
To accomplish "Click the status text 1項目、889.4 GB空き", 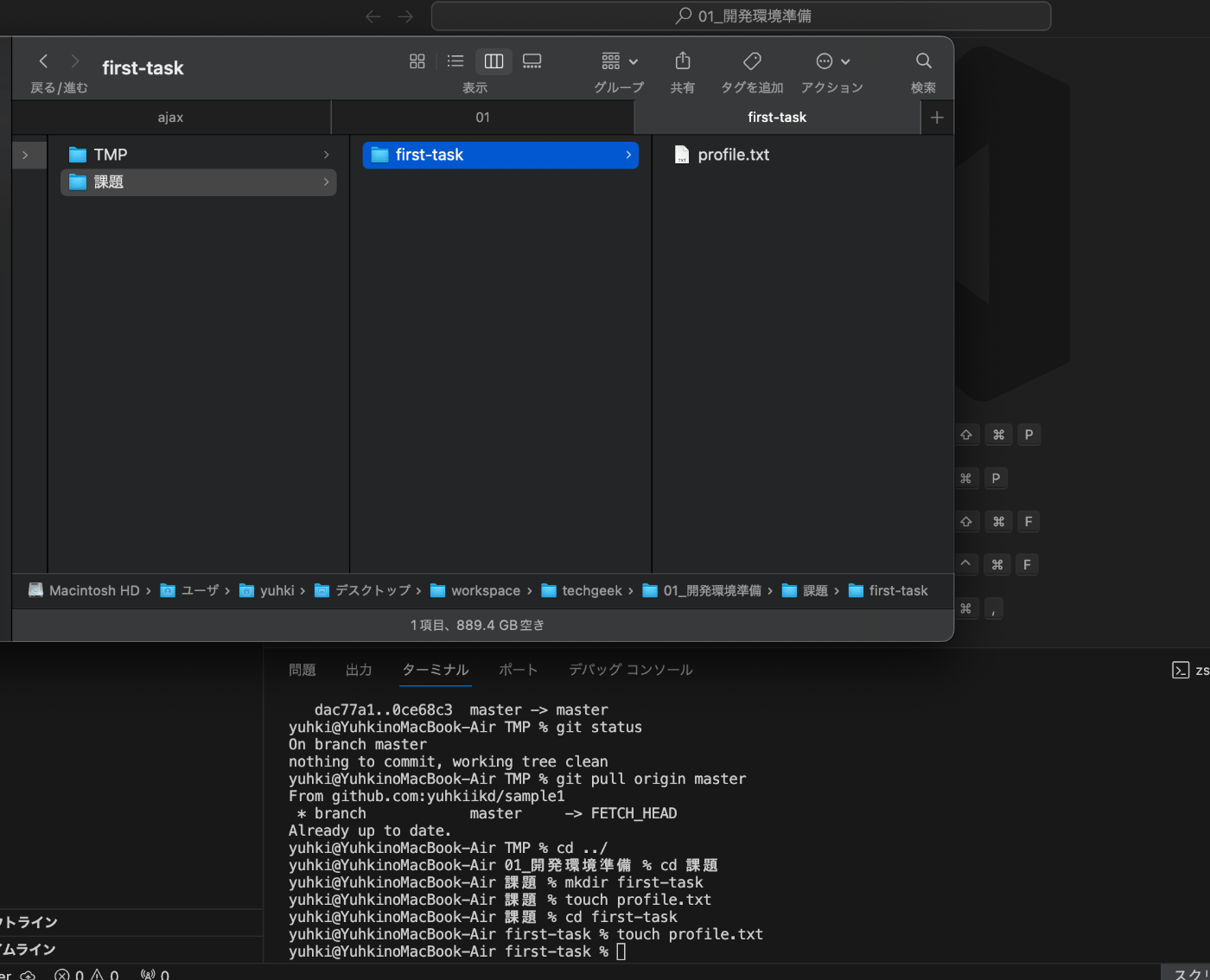I will coord(478,625).
